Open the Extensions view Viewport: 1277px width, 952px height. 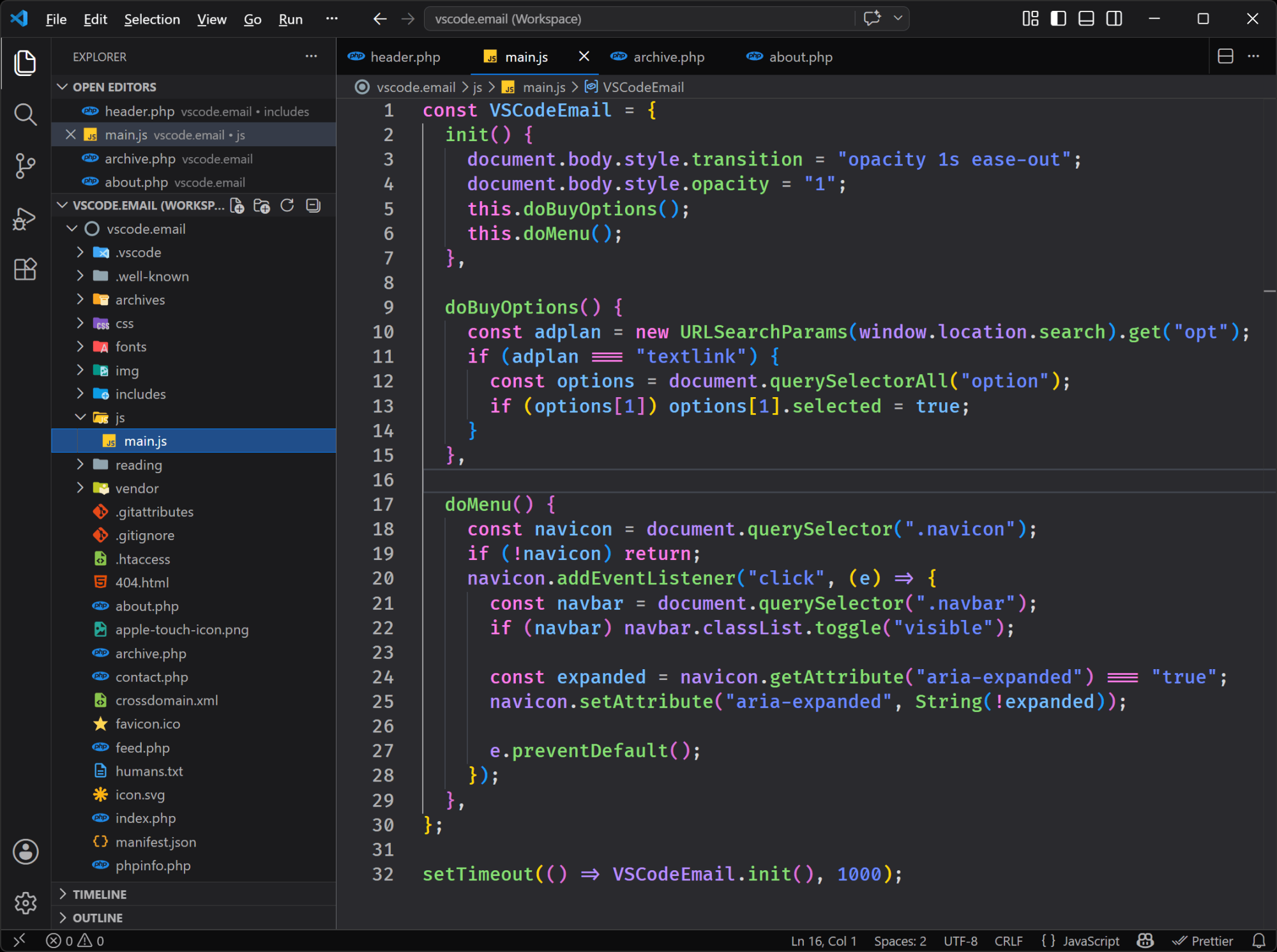[25, 269]
